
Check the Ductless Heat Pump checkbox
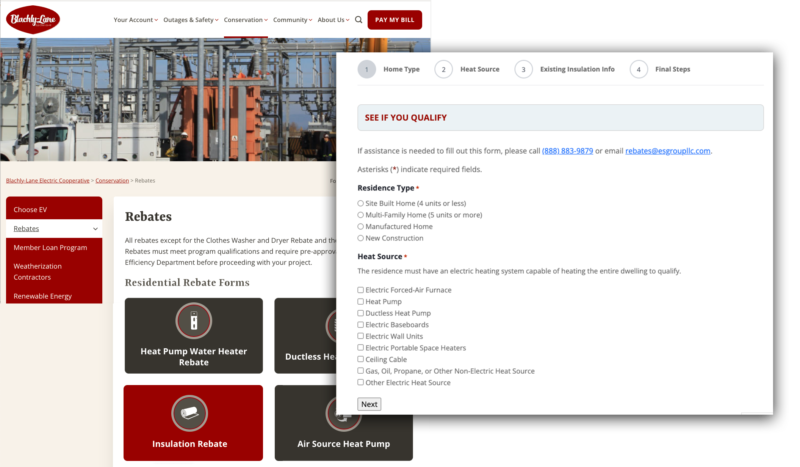[x=361, y=313]
